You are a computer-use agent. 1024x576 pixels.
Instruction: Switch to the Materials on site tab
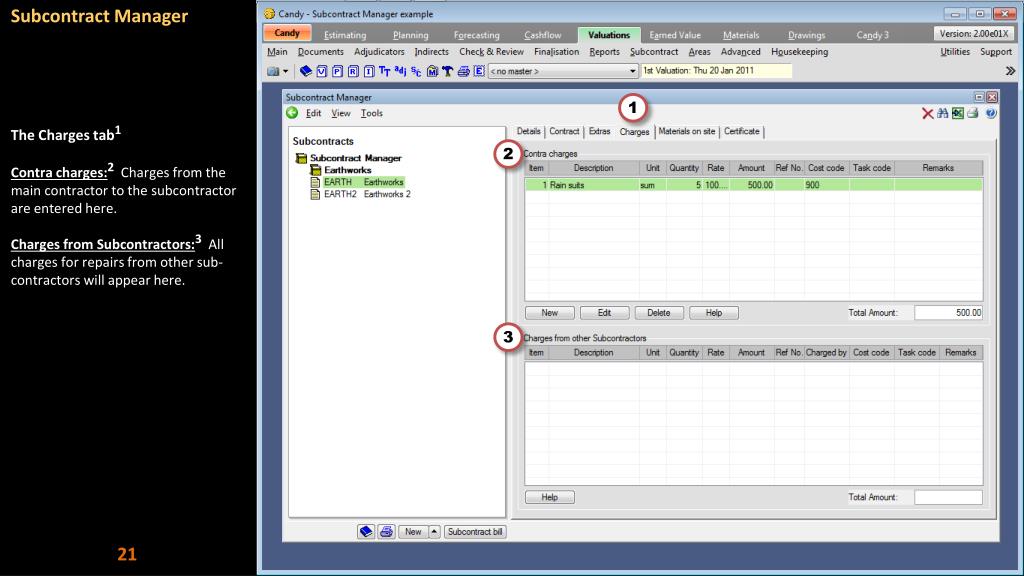click(687, 131)
